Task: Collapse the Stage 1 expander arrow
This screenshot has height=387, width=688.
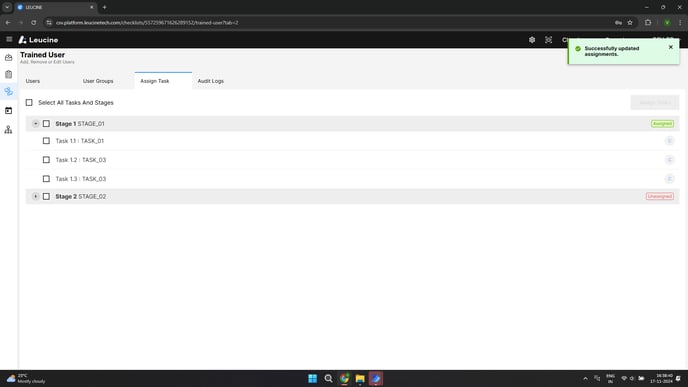Action: pos(36,124)
